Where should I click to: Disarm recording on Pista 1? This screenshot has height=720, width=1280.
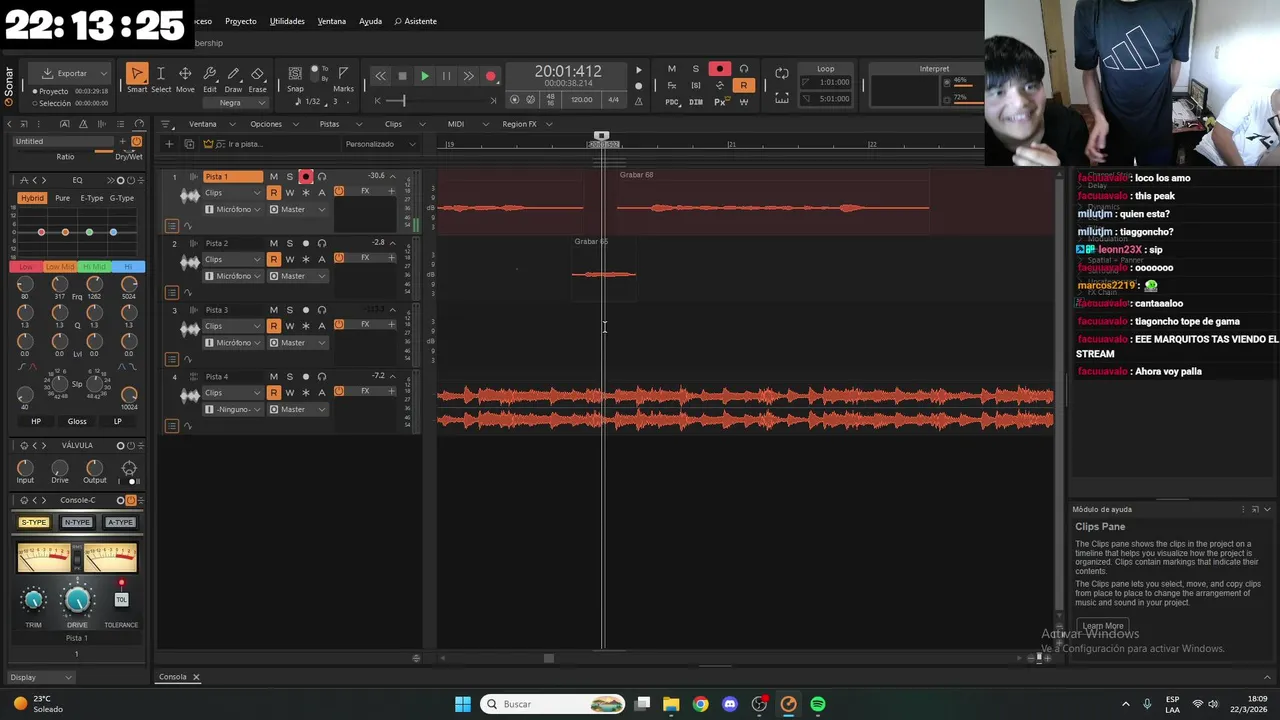coord(306,177)
